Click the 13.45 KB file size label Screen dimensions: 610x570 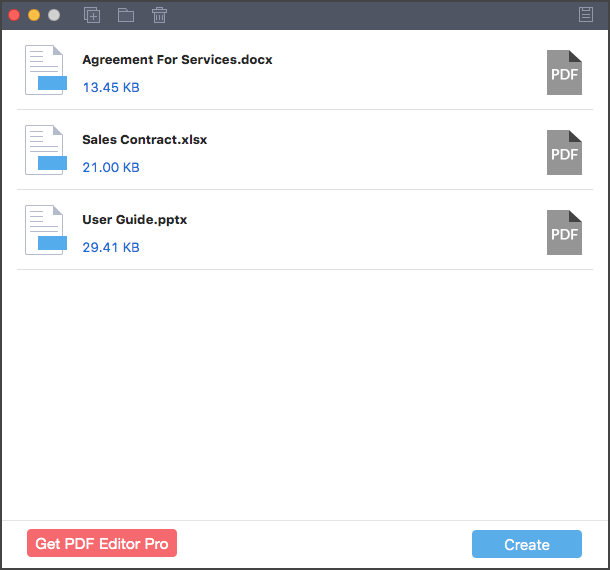click(111, 88)
